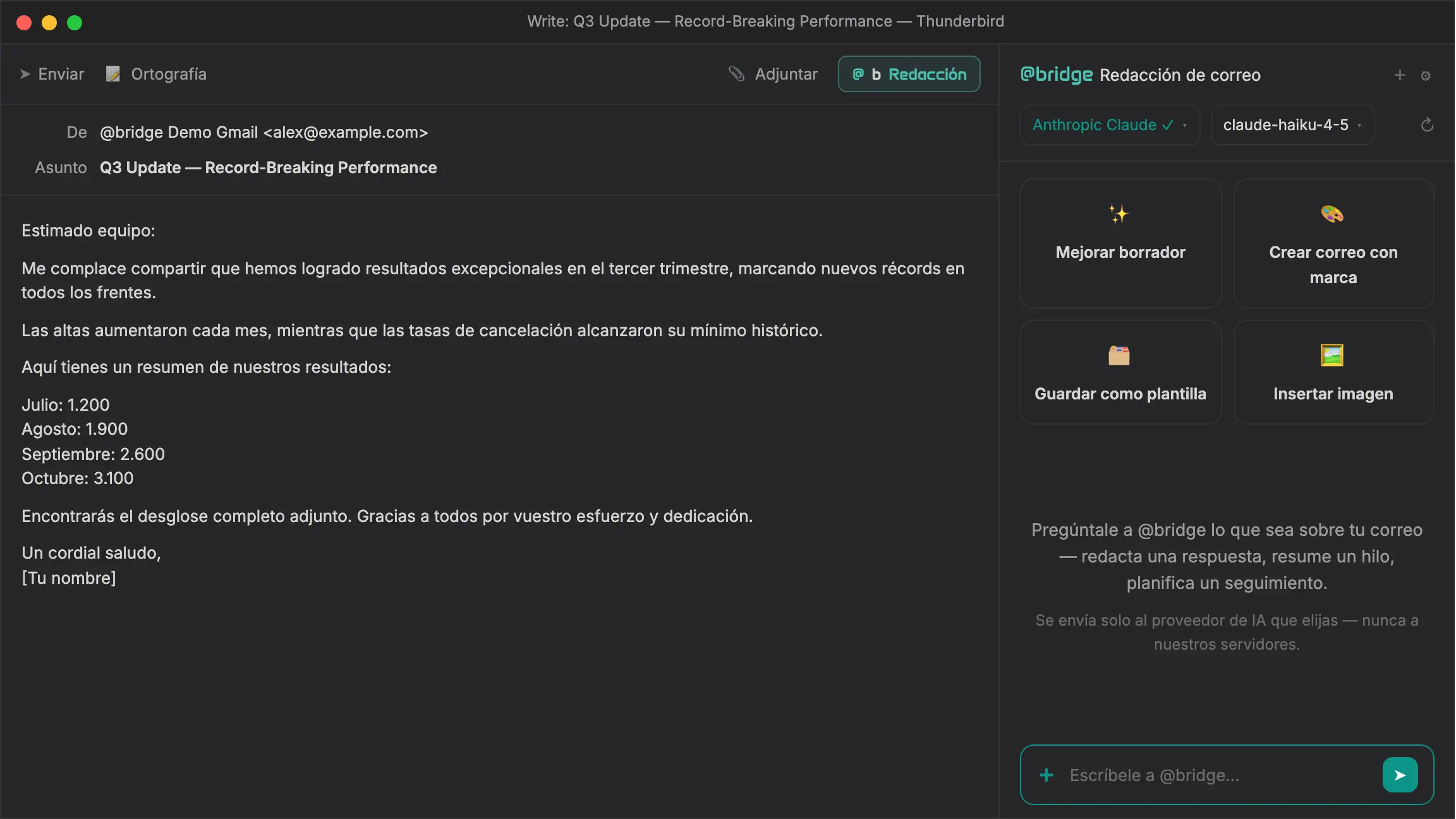Viewport: 1456px width, 819px height.
Task: Open the Ortografía spell check
Action: [156, 74]
